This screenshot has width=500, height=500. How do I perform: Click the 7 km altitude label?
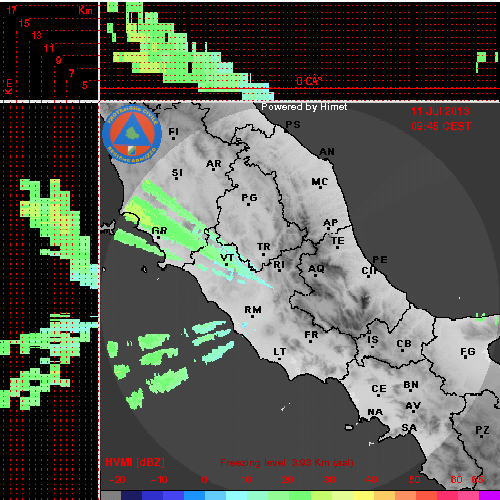71,73
